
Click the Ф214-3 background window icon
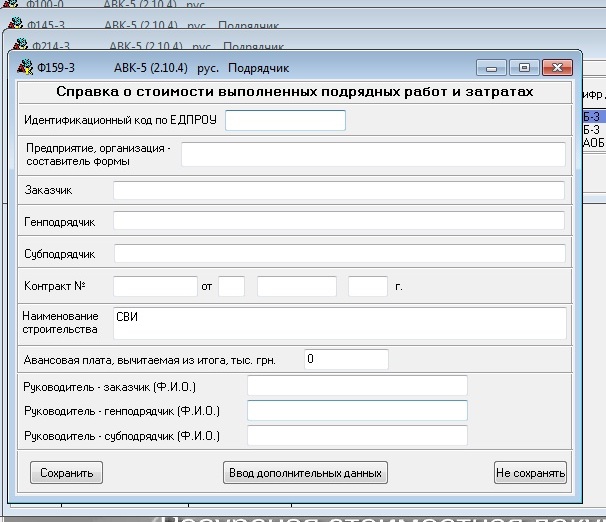tap(19, 46)
